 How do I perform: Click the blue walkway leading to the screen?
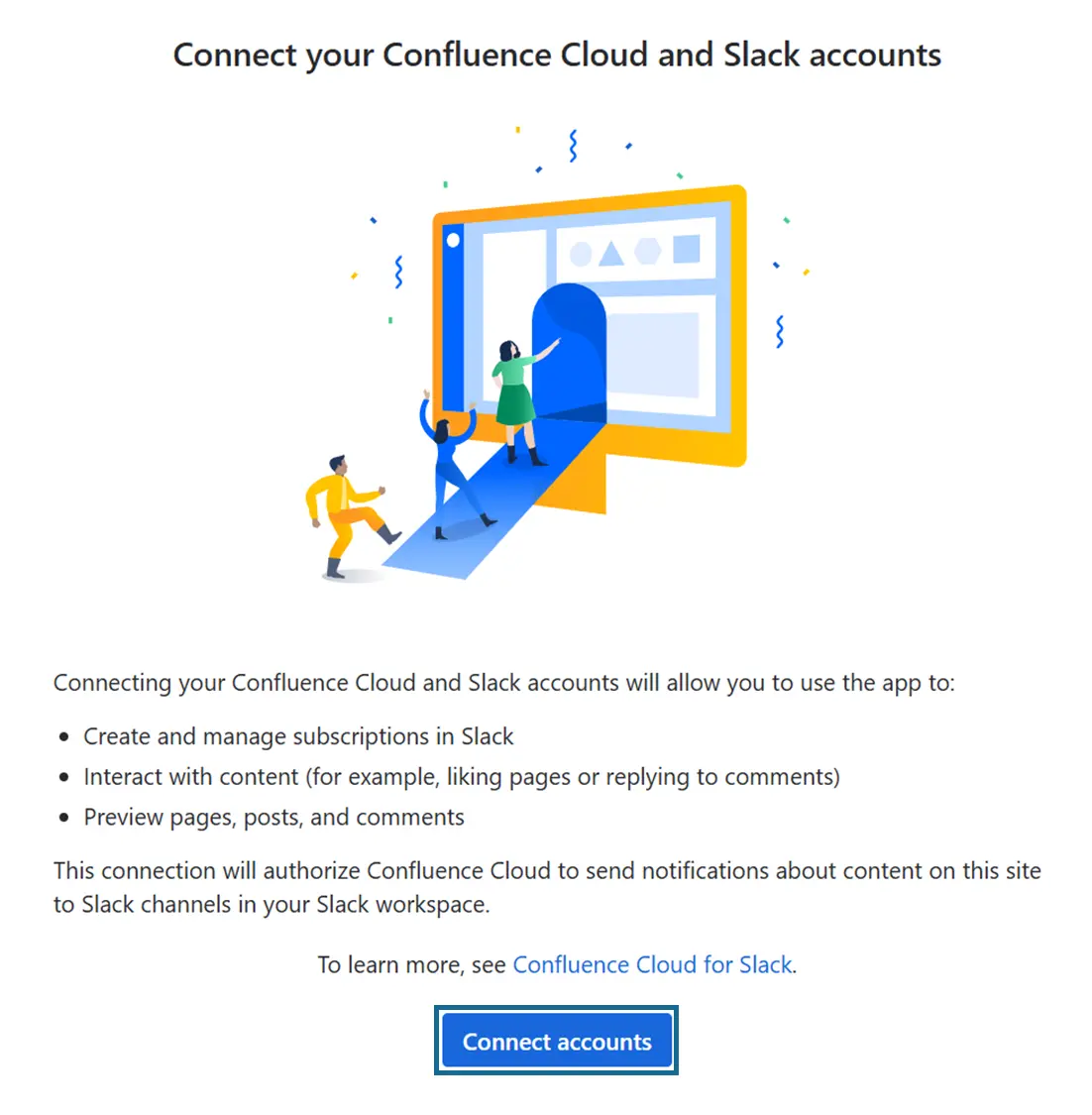click(x=466, y=535)
